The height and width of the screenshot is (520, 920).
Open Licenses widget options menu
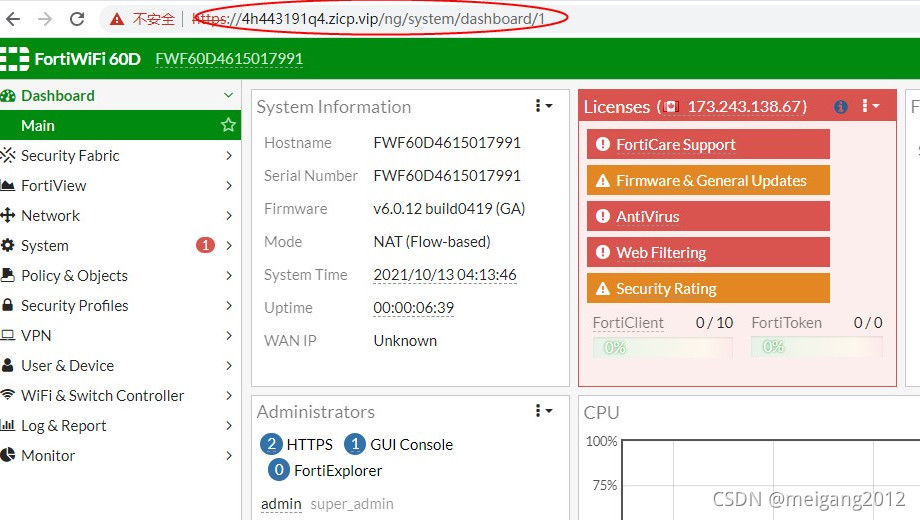point(870,106)
